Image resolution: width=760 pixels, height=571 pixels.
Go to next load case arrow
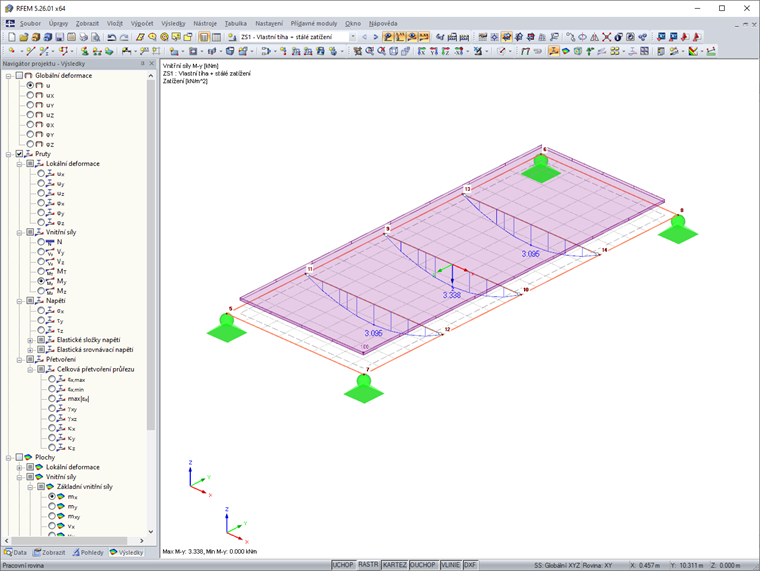[x=376, y=37]
